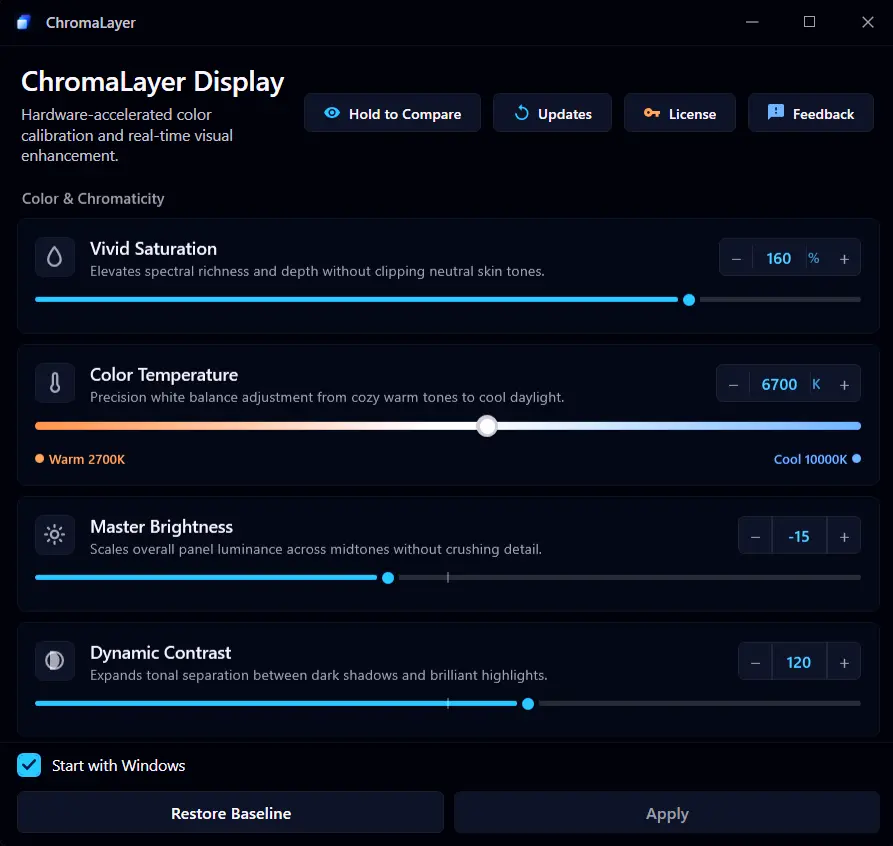
Task: Click the Dynamic Contrast half-circle icon
Action: (55, 661)
